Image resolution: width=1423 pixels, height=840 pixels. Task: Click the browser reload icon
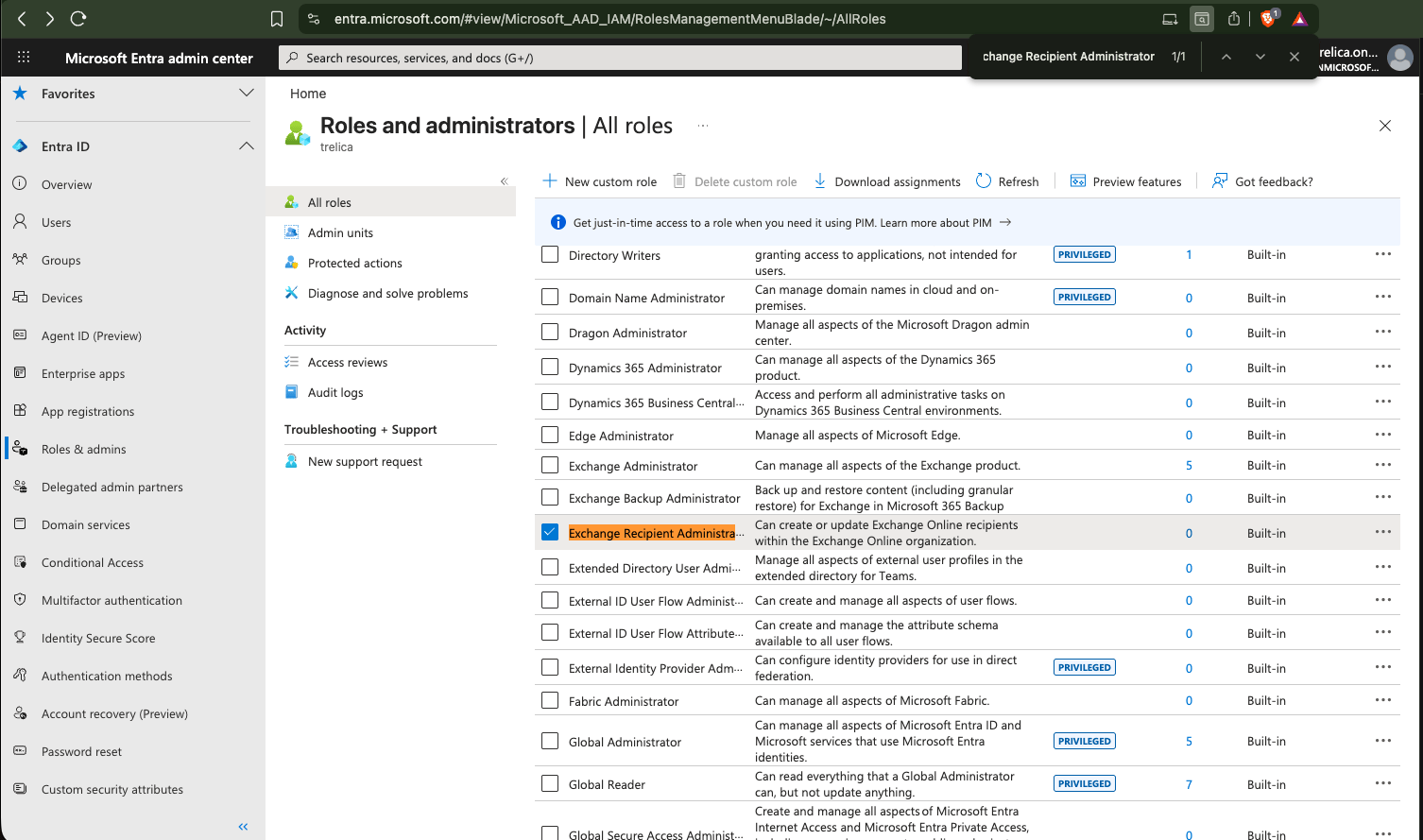coord(78,18)
